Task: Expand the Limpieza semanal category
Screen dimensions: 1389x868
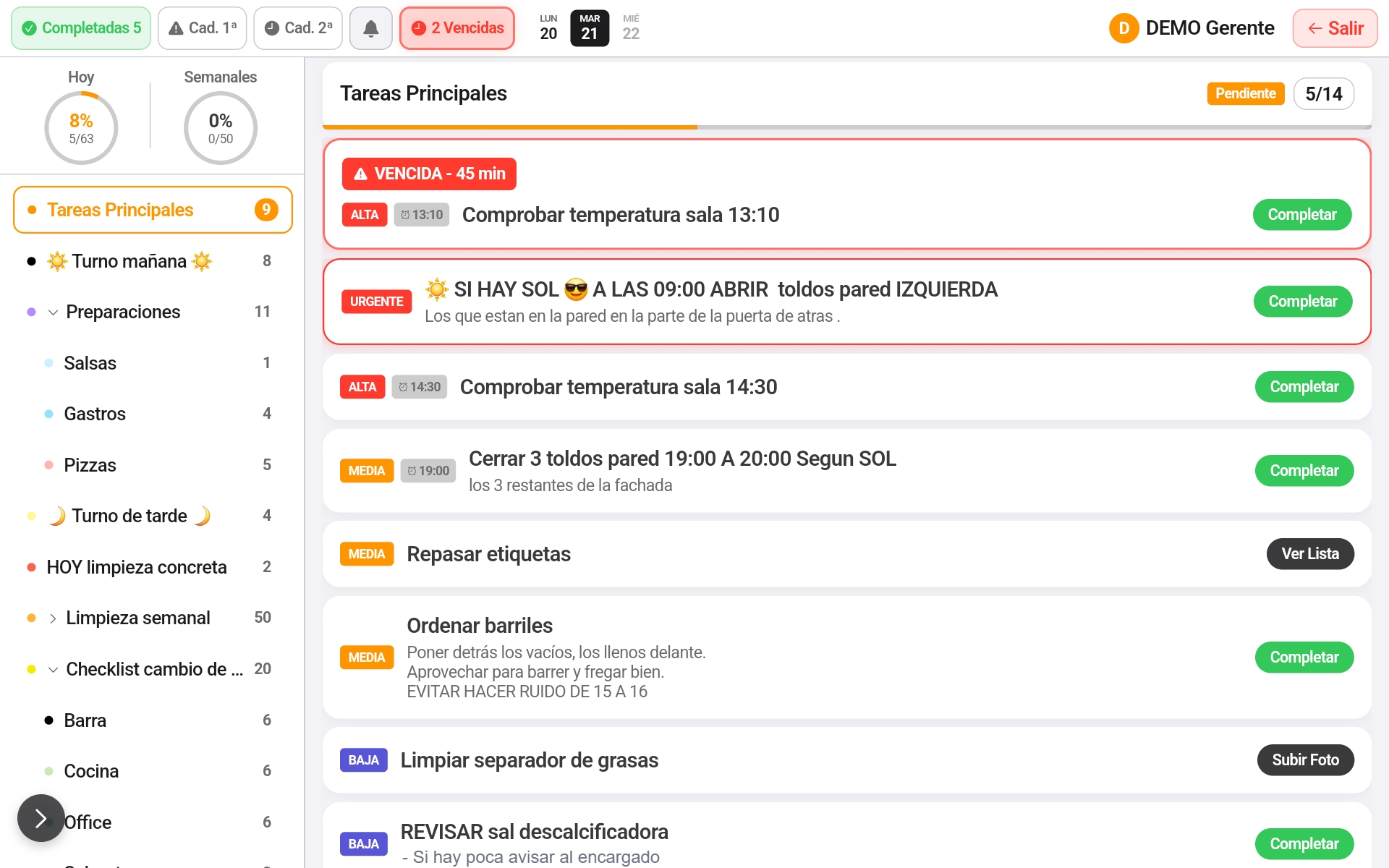Action: pos(53,618)
